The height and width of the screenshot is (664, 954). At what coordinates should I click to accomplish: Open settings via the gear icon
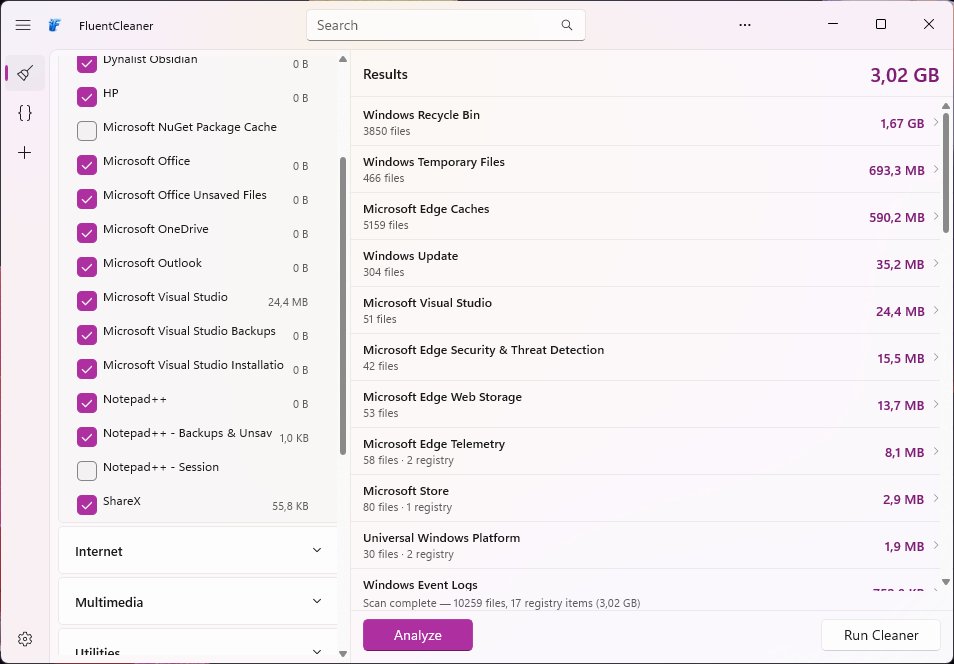click(25, 638)
